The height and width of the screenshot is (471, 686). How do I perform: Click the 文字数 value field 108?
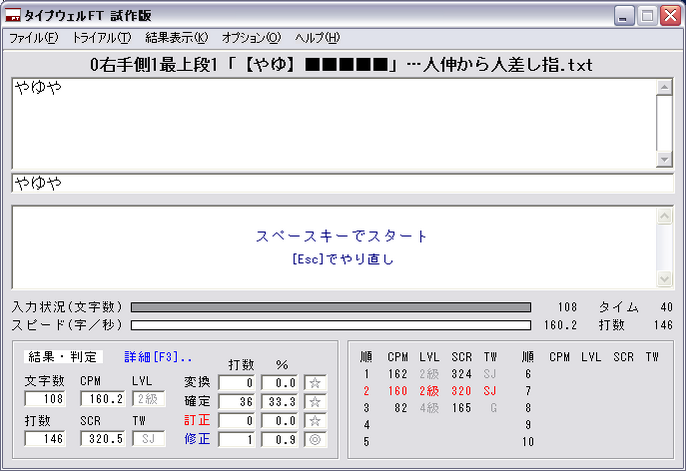pos(45,399)
